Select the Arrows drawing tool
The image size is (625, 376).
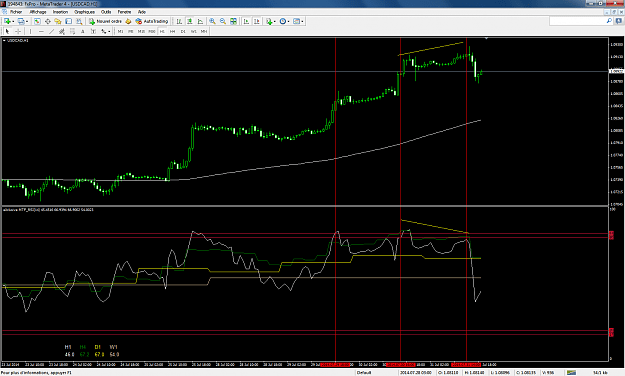pyautogui.click(x=104, y=31)
